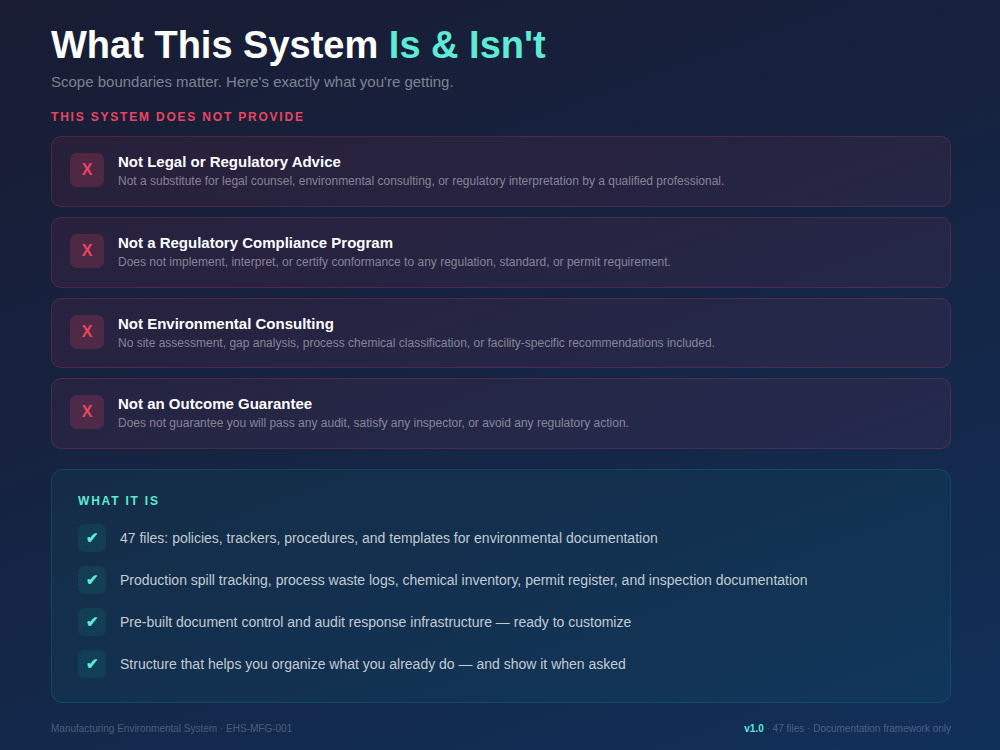The image size is (1000, 750).
Task: Click the X icon beside Not an Outcome Guarantee
Action: pyautogui.click(x=87, y=412)
